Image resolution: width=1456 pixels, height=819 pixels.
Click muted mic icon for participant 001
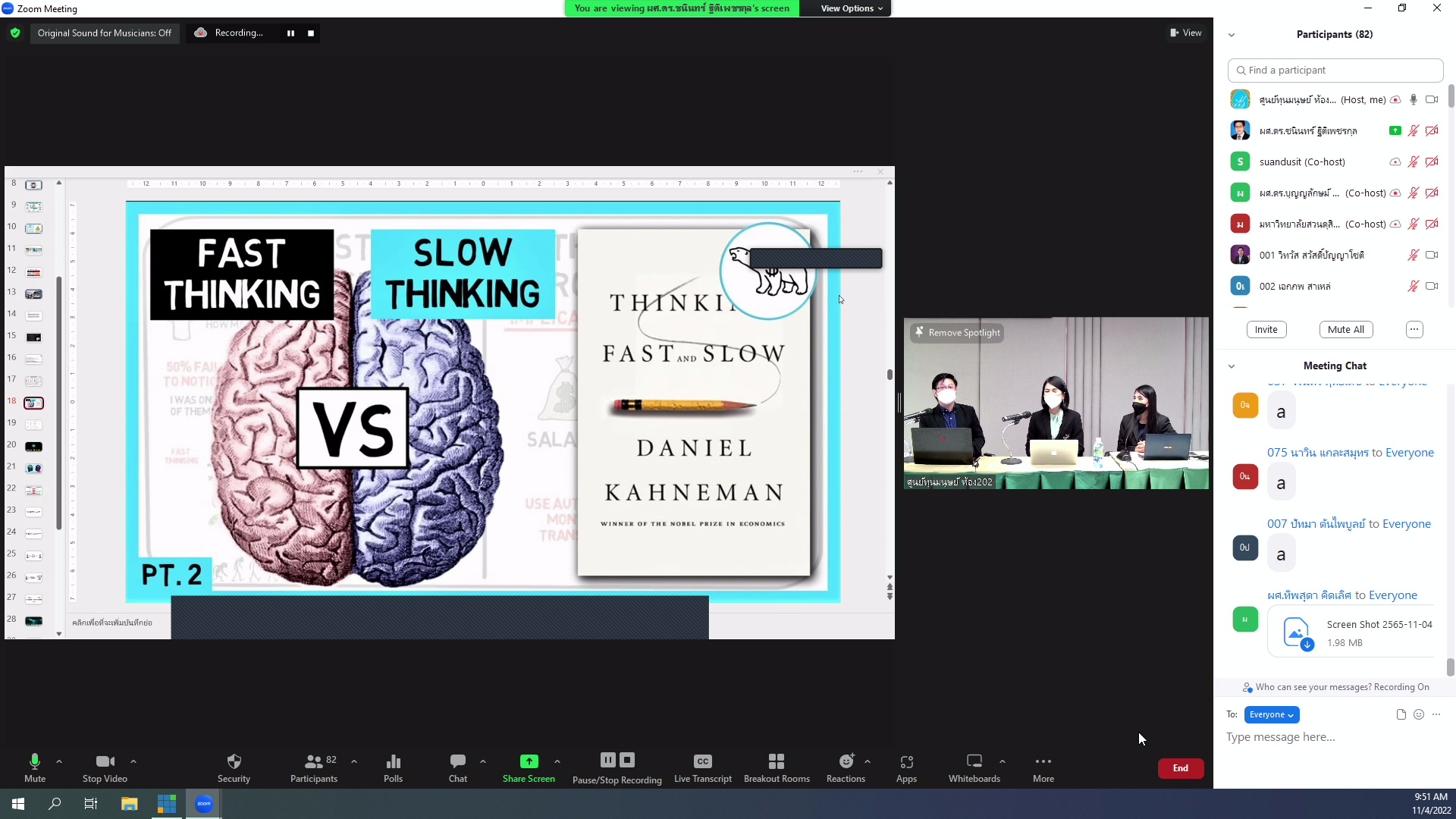[1414, 255]
